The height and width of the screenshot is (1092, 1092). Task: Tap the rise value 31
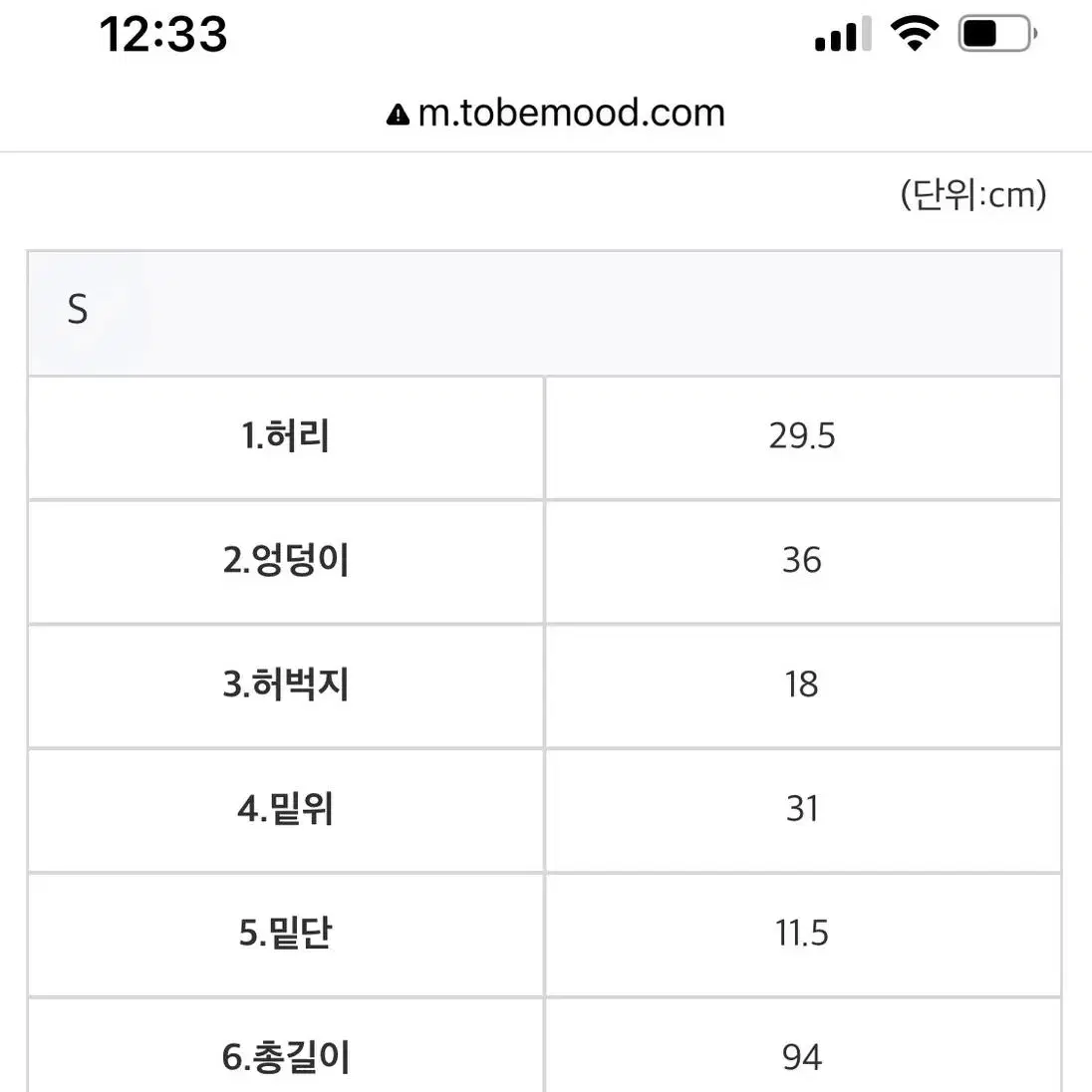click(x=803, y=811)
